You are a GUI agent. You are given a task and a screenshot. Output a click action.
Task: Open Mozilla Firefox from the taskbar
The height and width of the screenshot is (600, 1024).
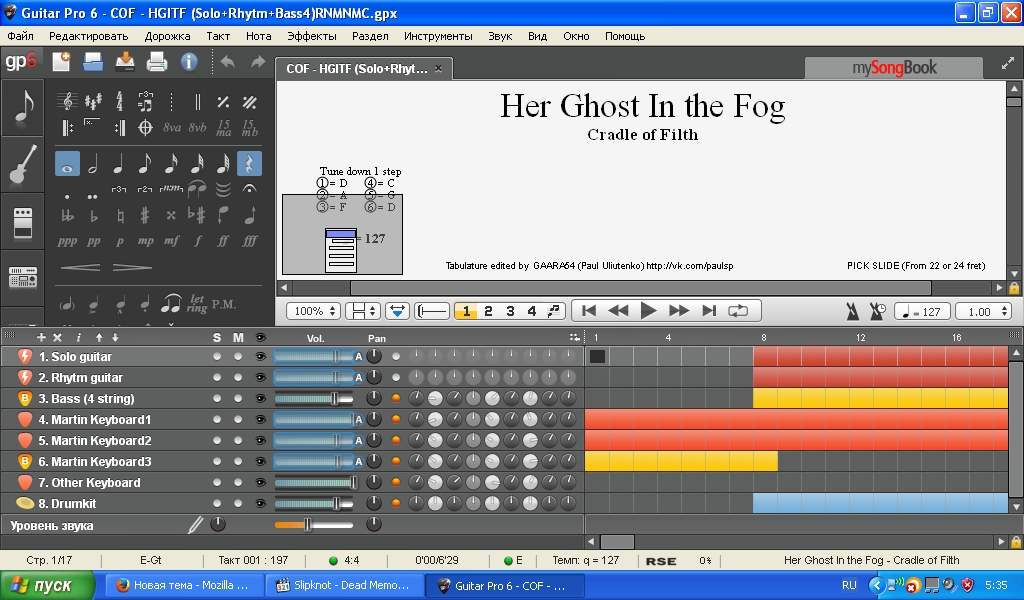click(x=182, y=585)
